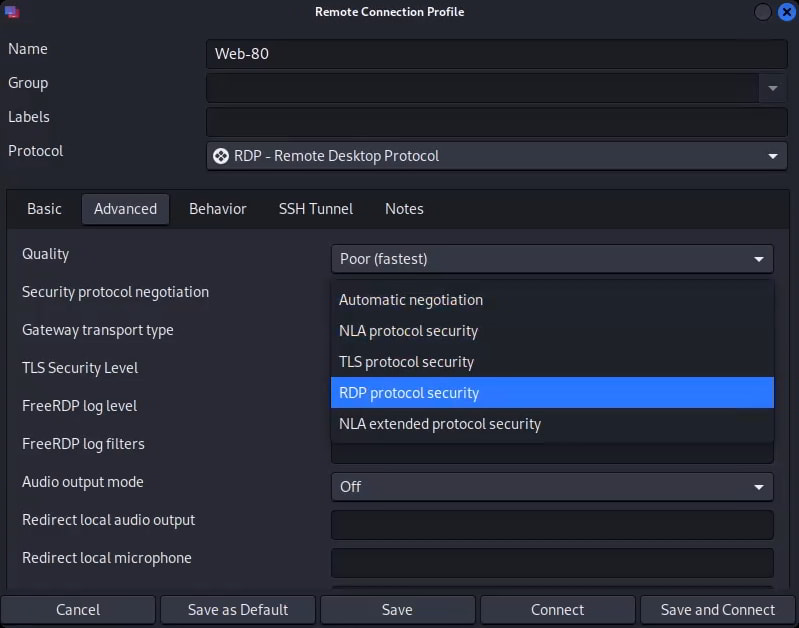This screenshot has height=628, width=799.
Task: Select RDP protocol security entry
Action: point(409,393)
